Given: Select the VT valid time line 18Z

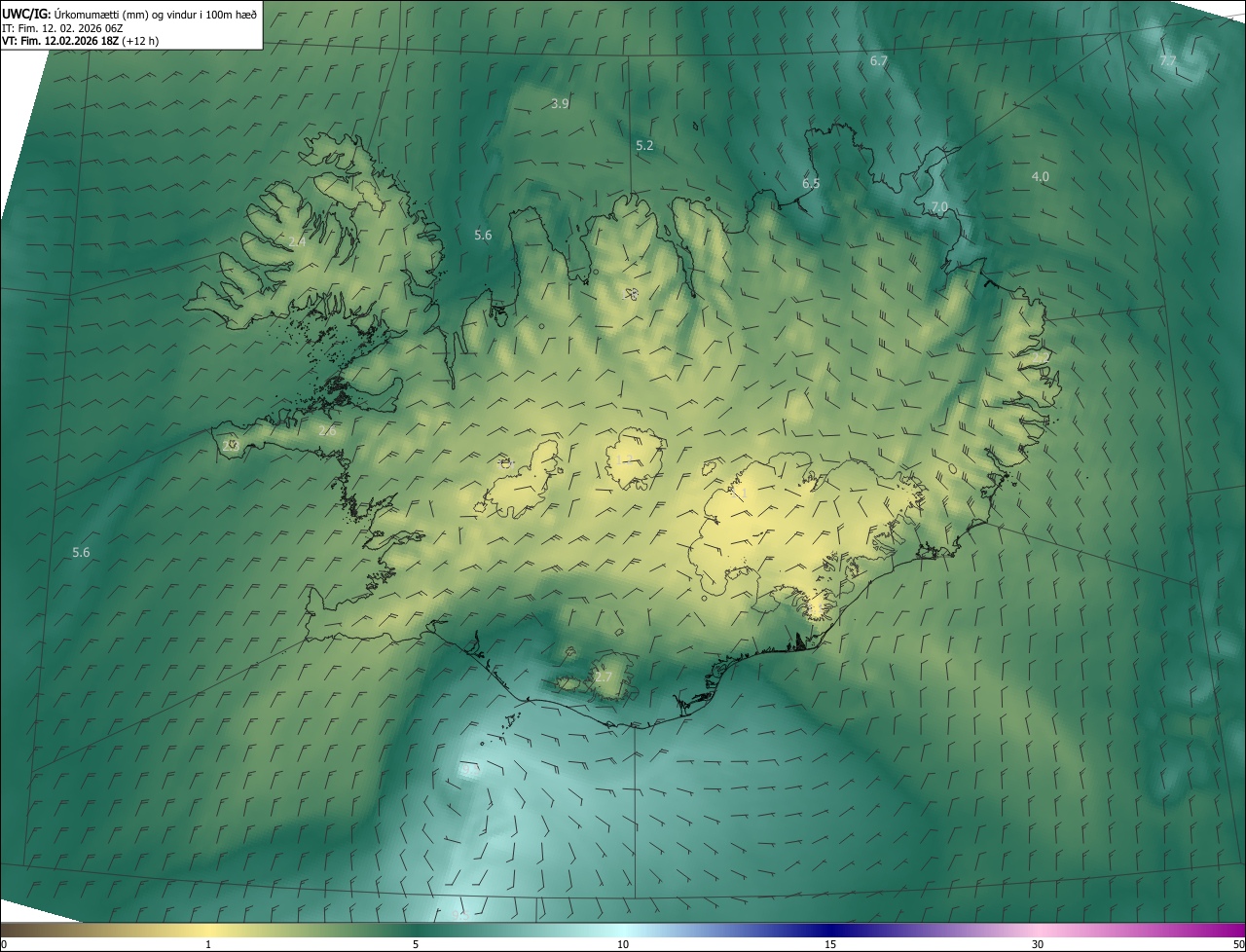Looking at the screenshot, I should click(81, 41).
